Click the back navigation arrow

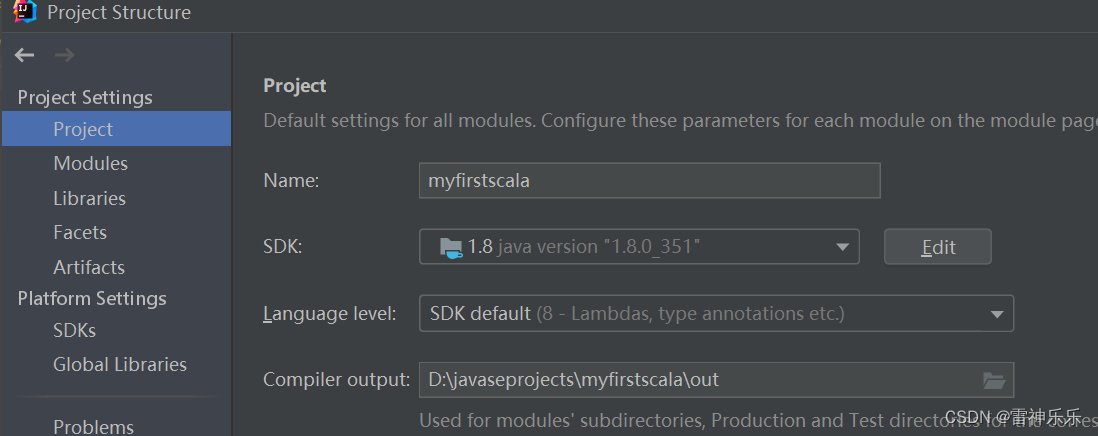(x=25, y=55)
